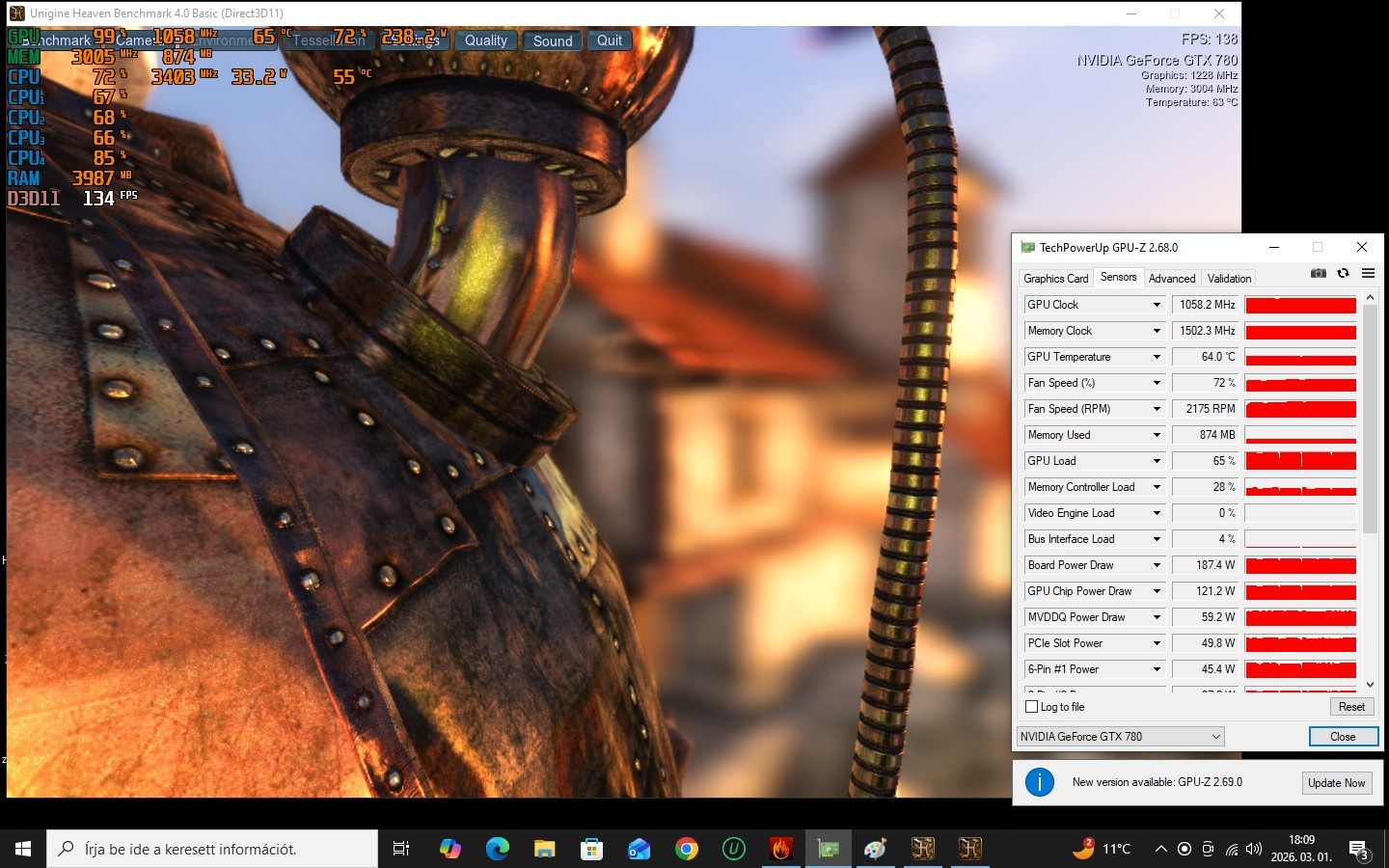This screenshot has height=868, width=1389.
Task: Expand the GPU Load sensor dropdown
Action: (1157, 461)
